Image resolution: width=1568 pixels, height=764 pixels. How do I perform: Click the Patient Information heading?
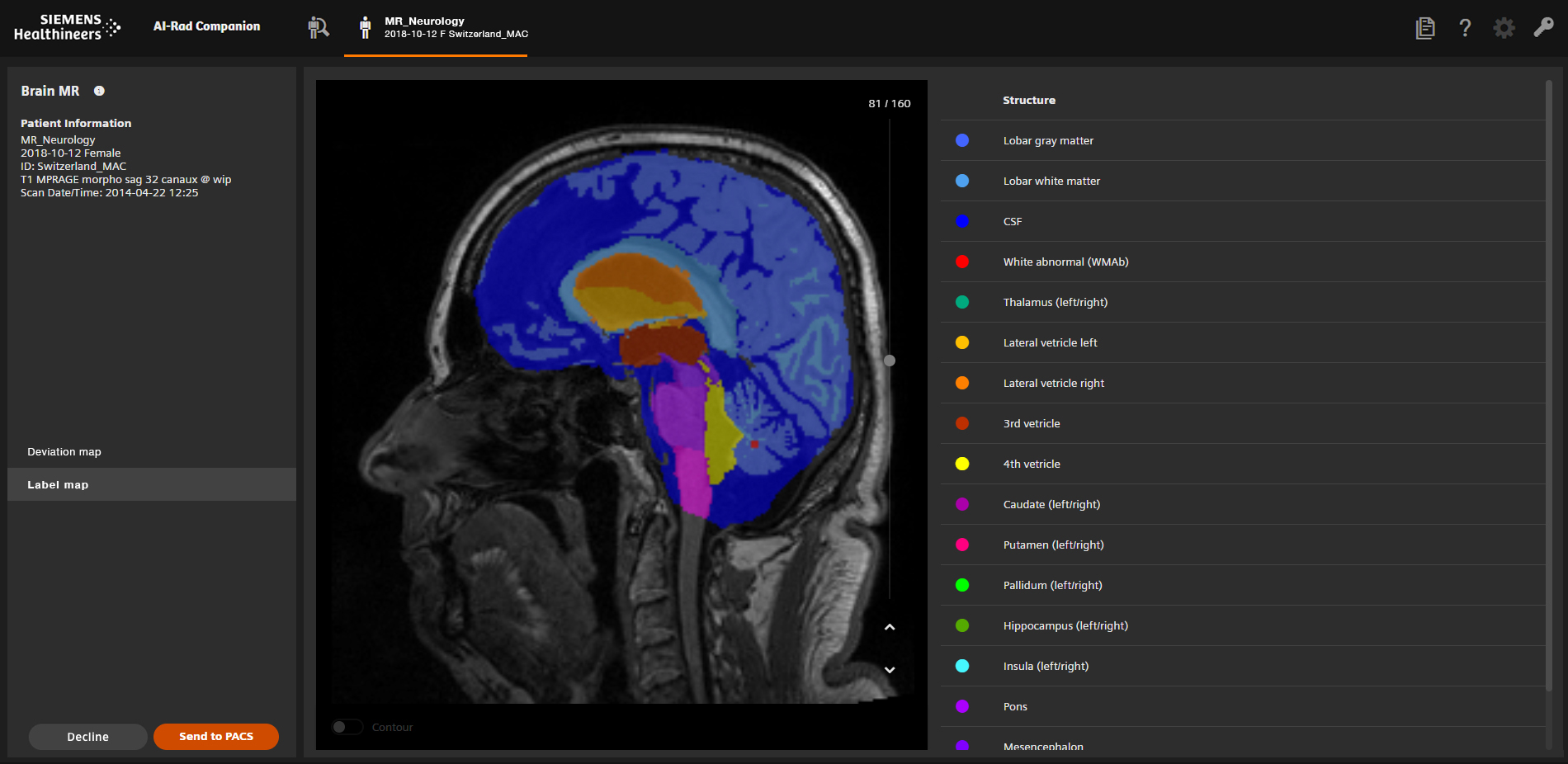tap(76, 123)
